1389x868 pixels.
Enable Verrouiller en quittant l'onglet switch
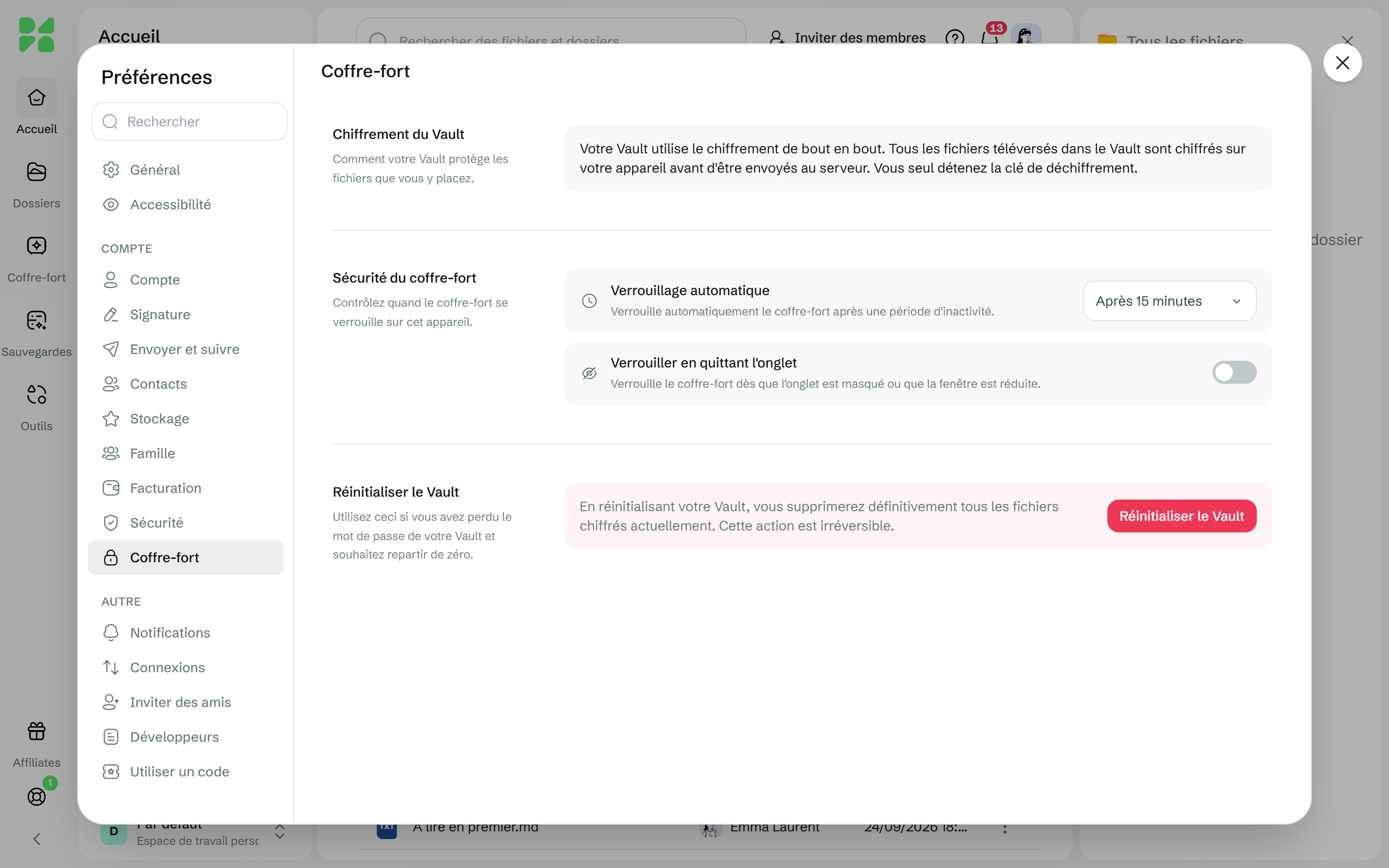click(1234, 373)
